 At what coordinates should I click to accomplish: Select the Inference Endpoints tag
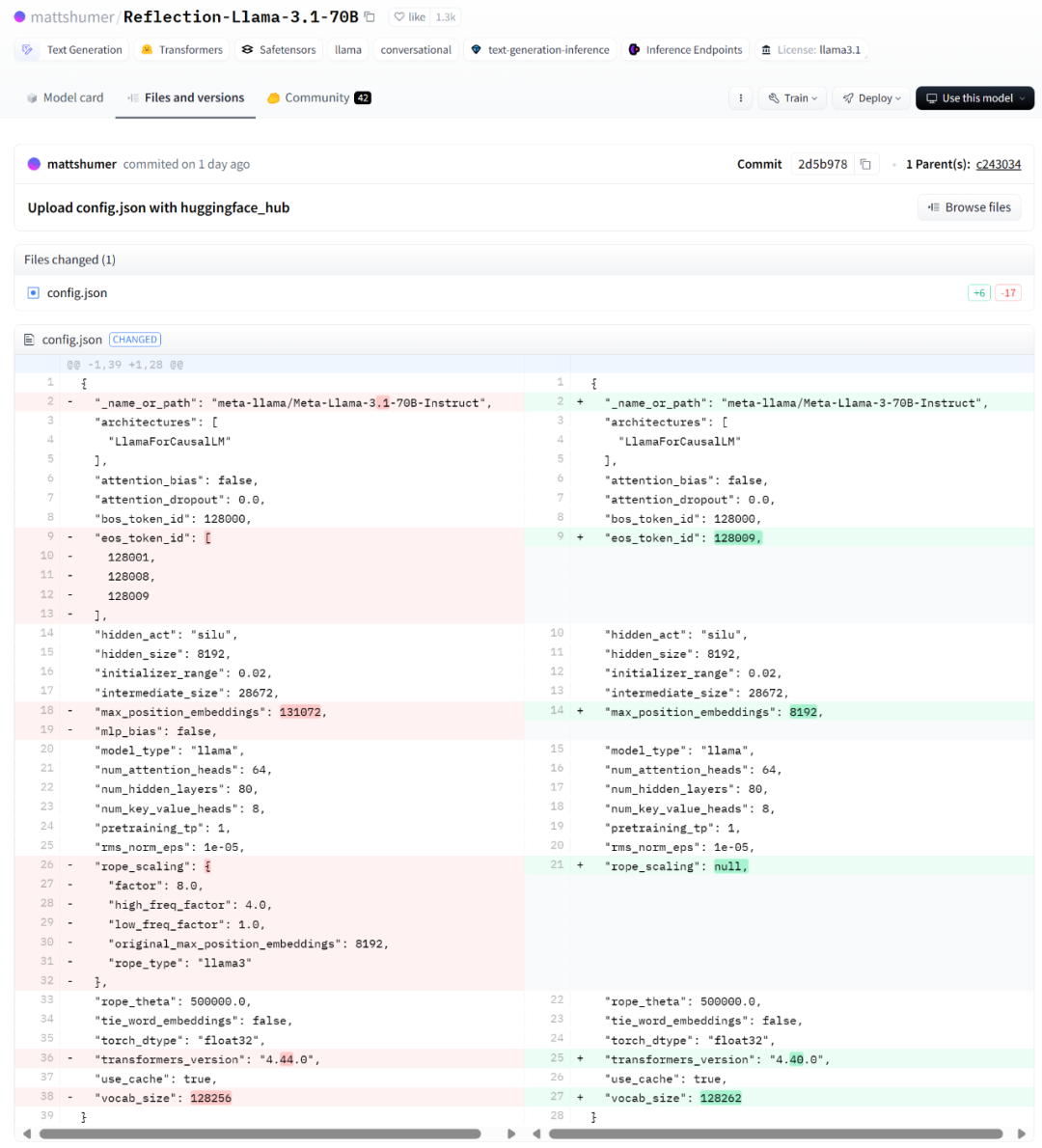(x=685, y=50)
